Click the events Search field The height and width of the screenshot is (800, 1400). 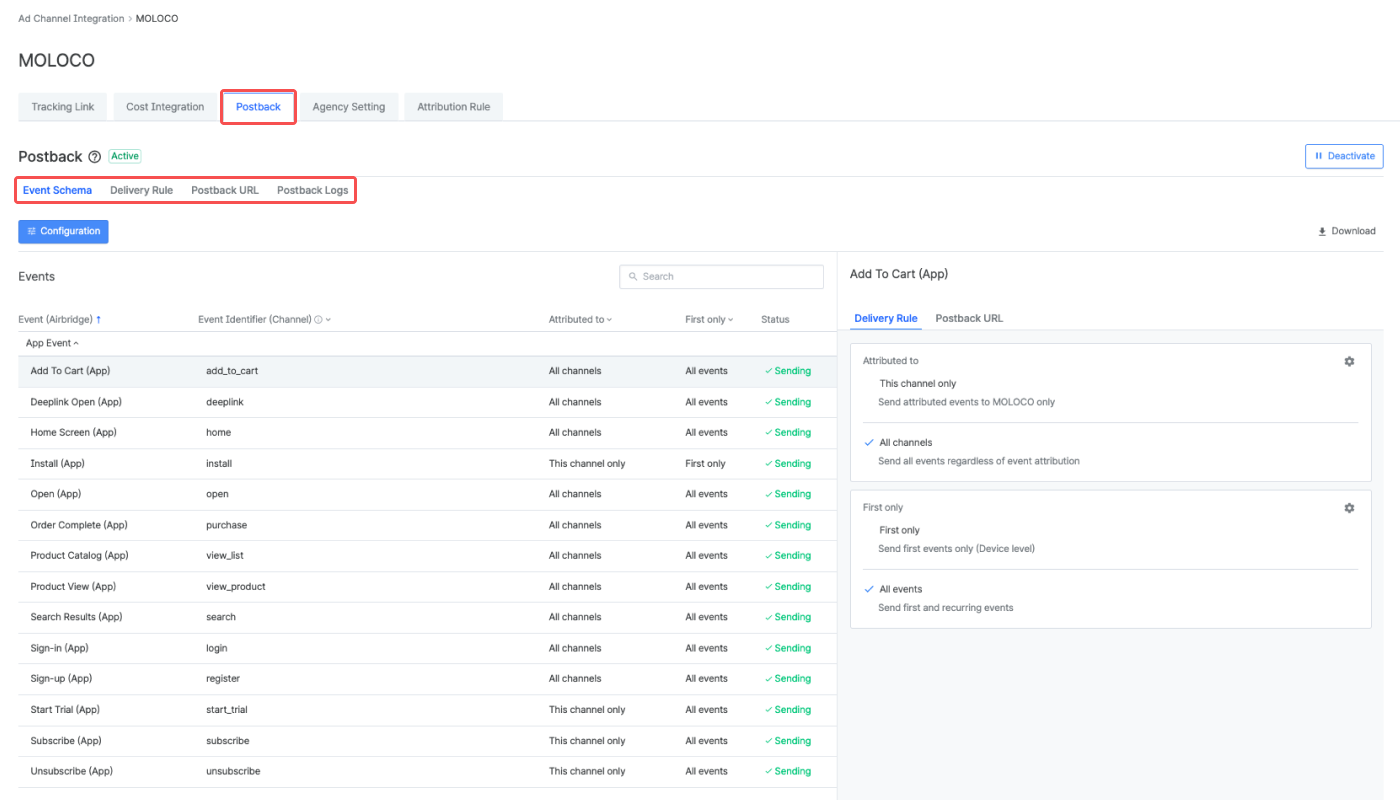(721, 277)
